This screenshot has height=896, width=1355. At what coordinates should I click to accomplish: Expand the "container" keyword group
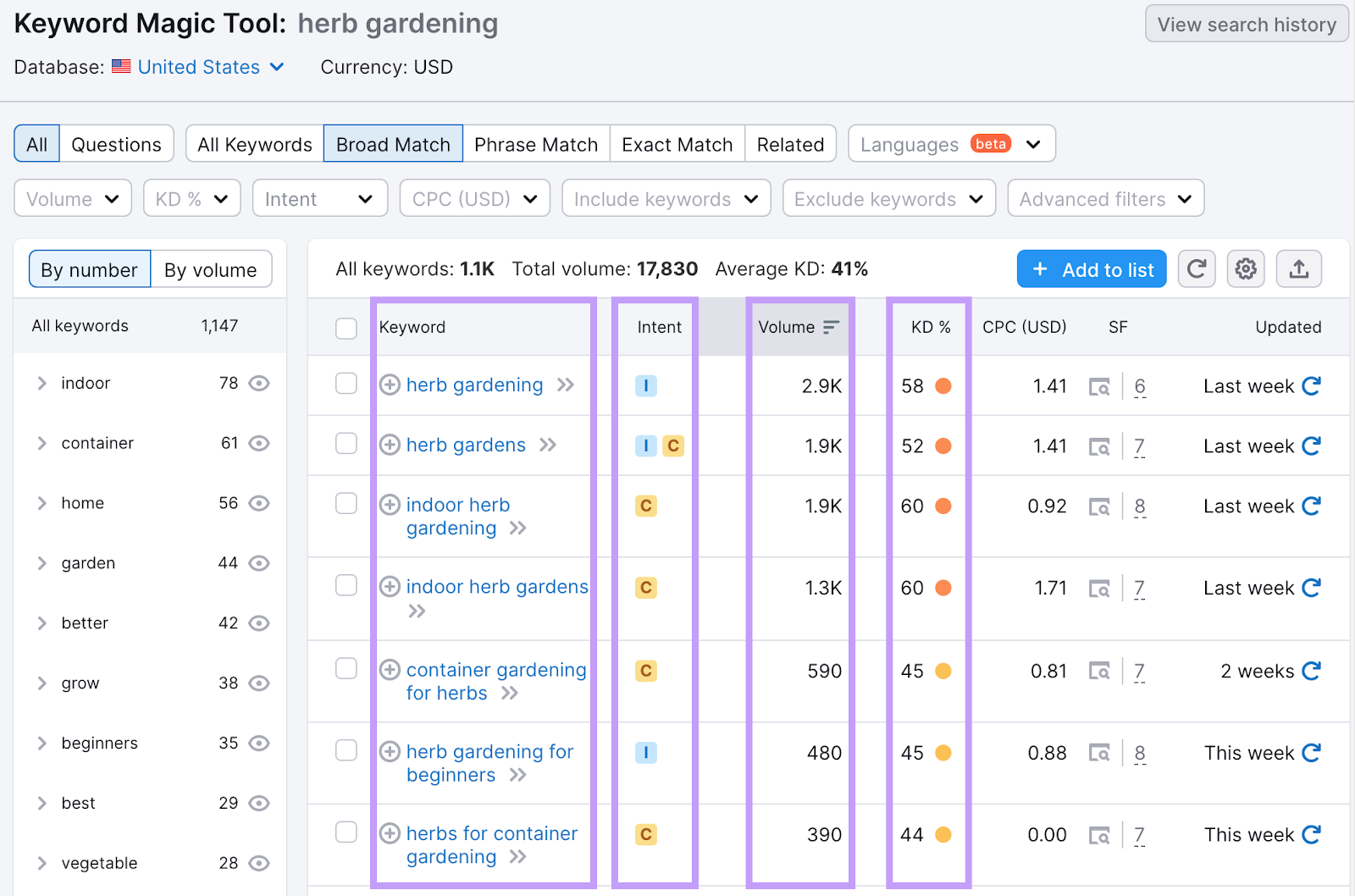[41, 443]
